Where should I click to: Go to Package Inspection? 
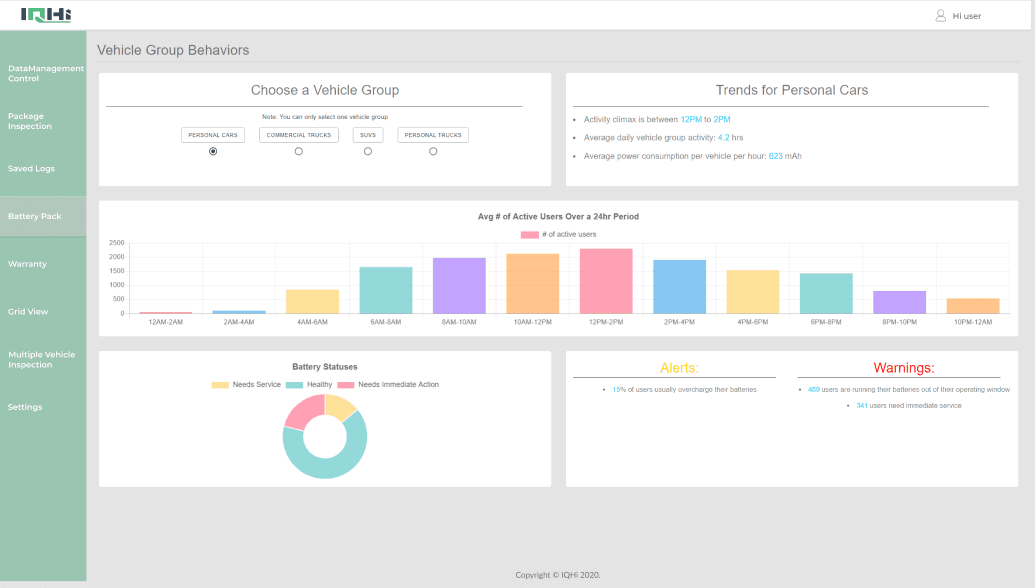click(x=30, y=121)
